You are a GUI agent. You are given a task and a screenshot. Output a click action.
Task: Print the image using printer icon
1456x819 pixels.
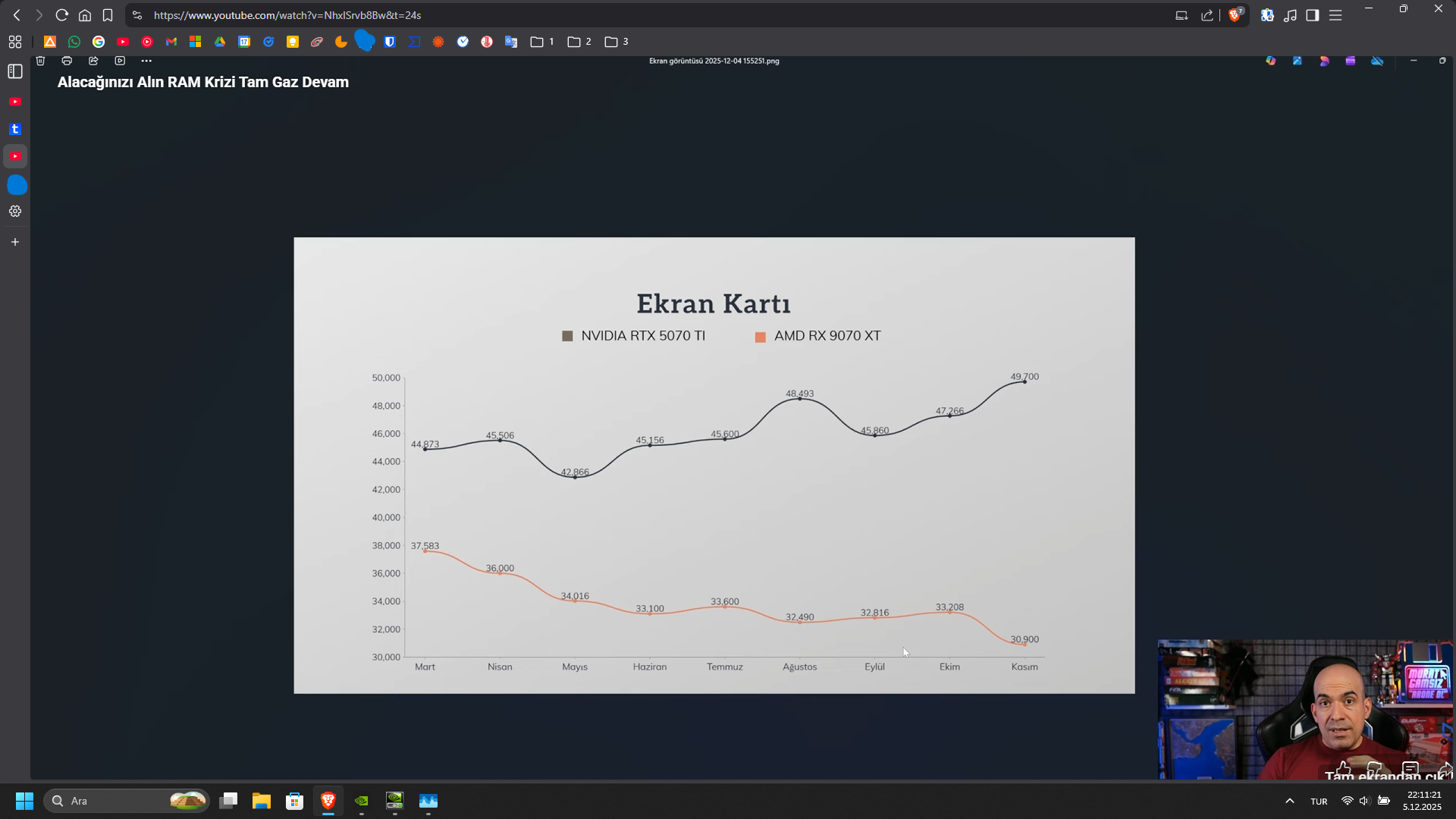(67, 61)
